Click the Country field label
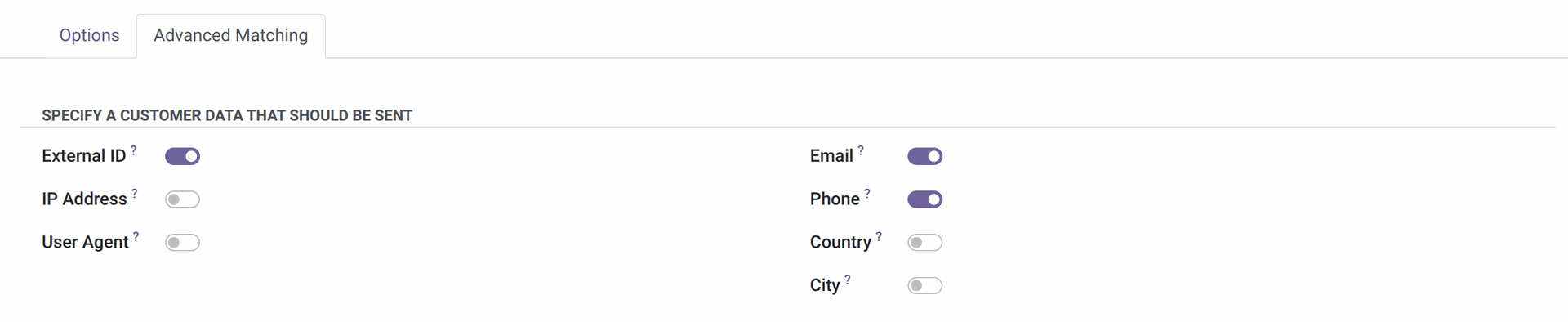This screenshot has width=1568, height=322. tap(840, 243)
